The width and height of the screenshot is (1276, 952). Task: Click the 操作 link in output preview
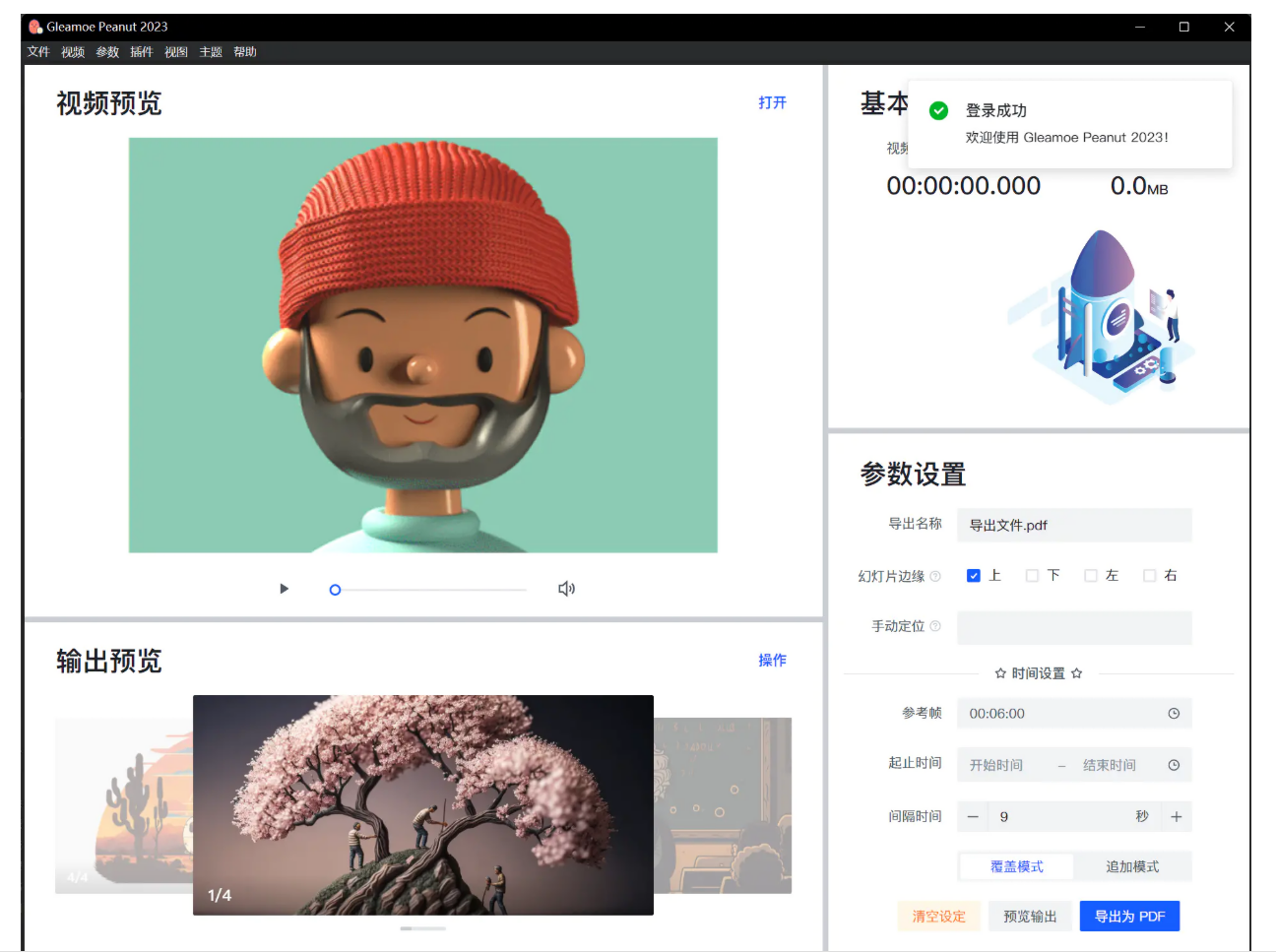click(772, 660)
